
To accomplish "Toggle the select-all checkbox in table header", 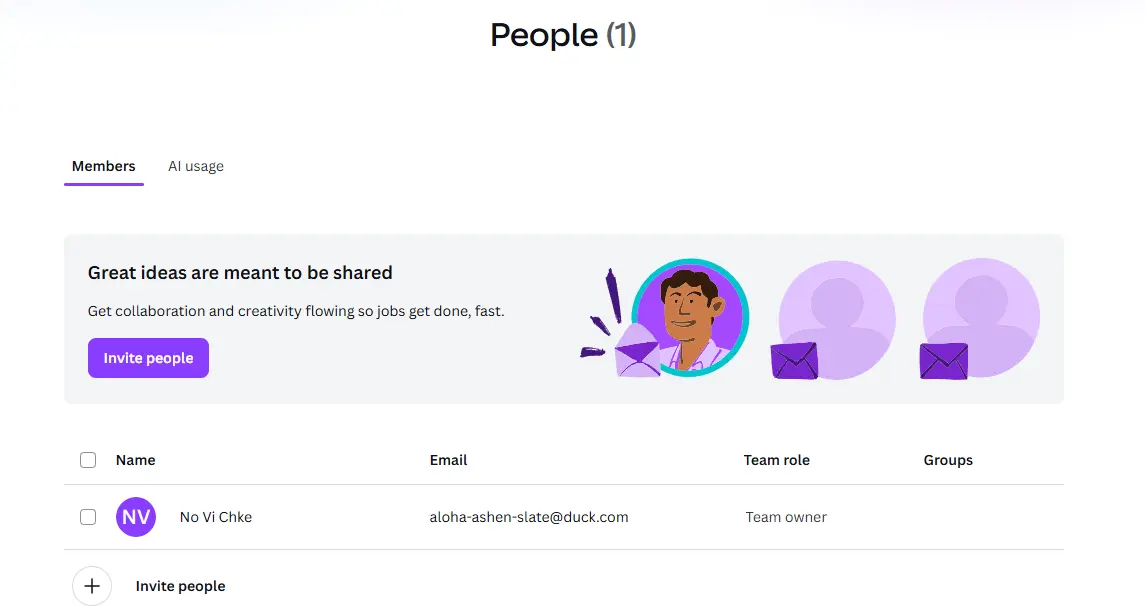I will pyautogui.click(x=88, y=460).
